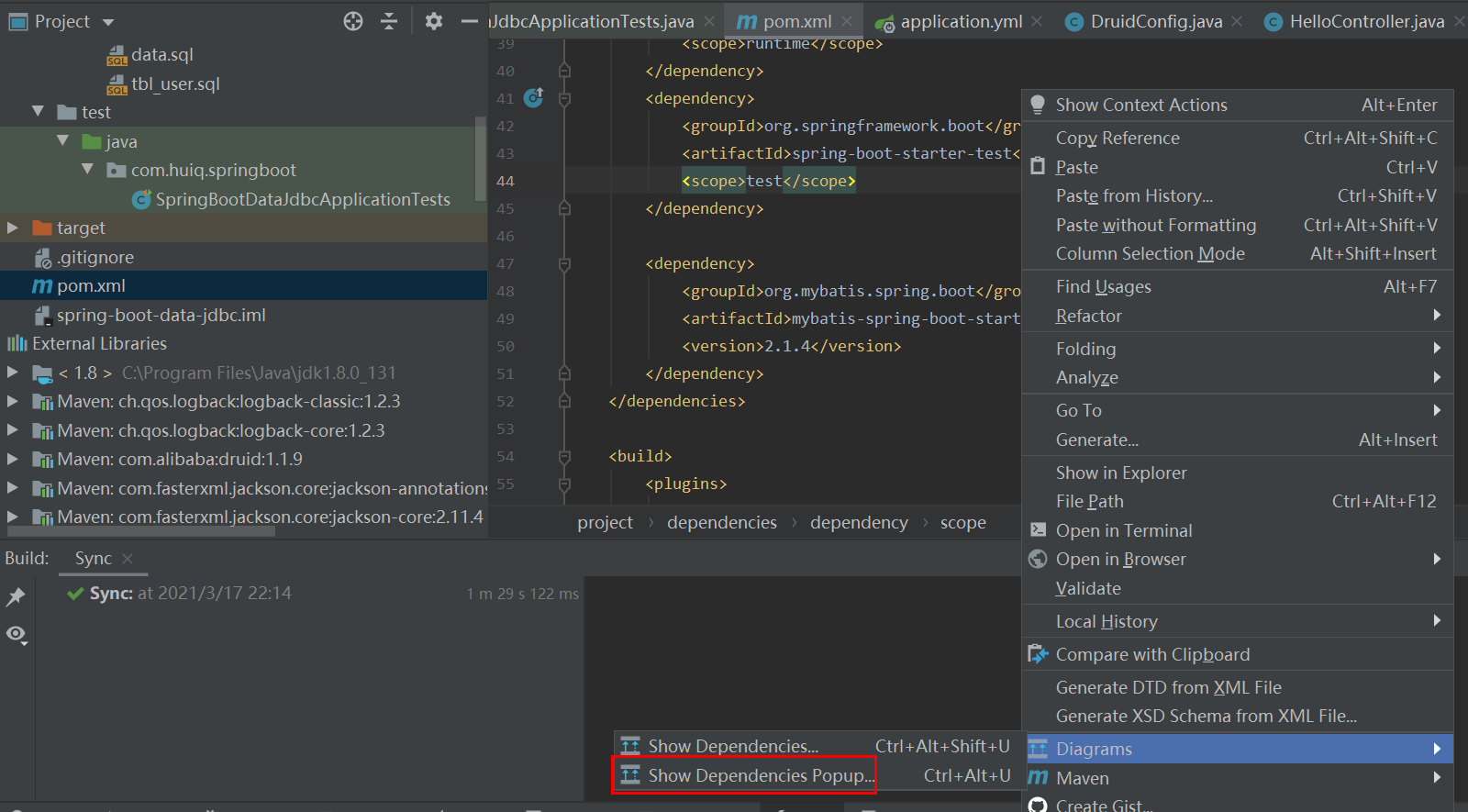Choose Column Selection Mode menu item

[x=1238, y=254]
